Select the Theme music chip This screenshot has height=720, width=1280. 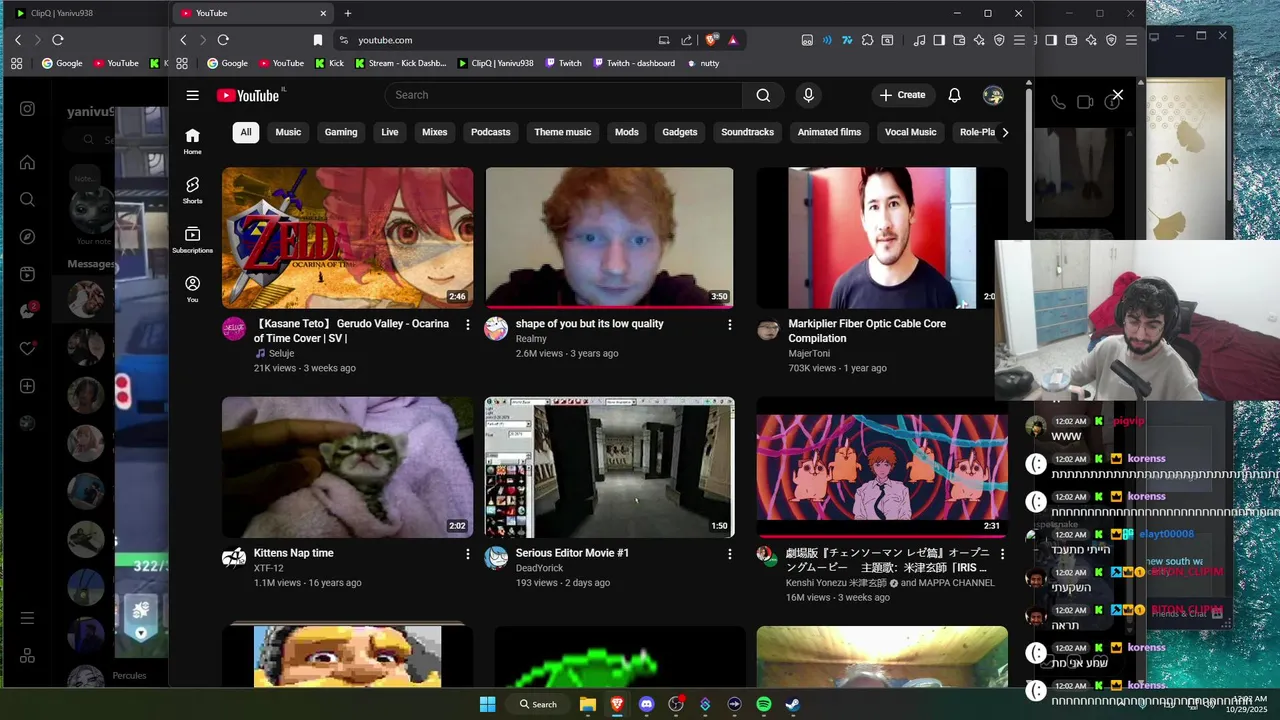click(563, 132)
